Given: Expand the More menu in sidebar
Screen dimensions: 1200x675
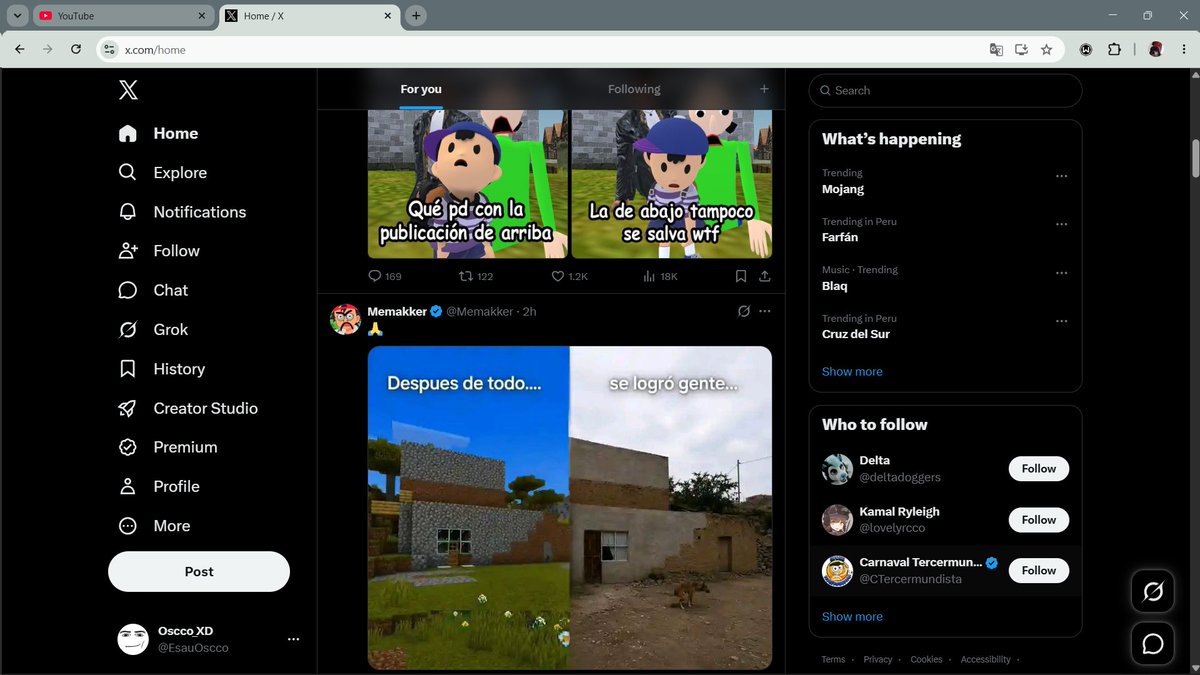Looking at the screenshot, I should 154,525.
